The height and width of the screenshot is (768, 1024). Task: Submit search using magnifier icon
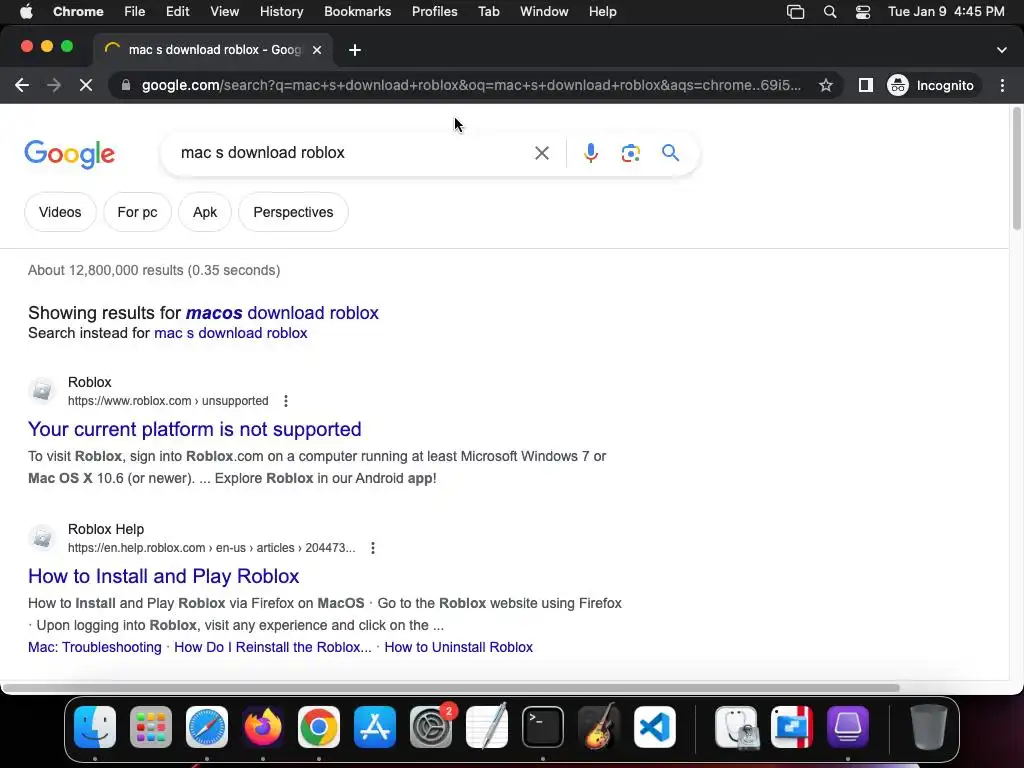coord(670,153)
